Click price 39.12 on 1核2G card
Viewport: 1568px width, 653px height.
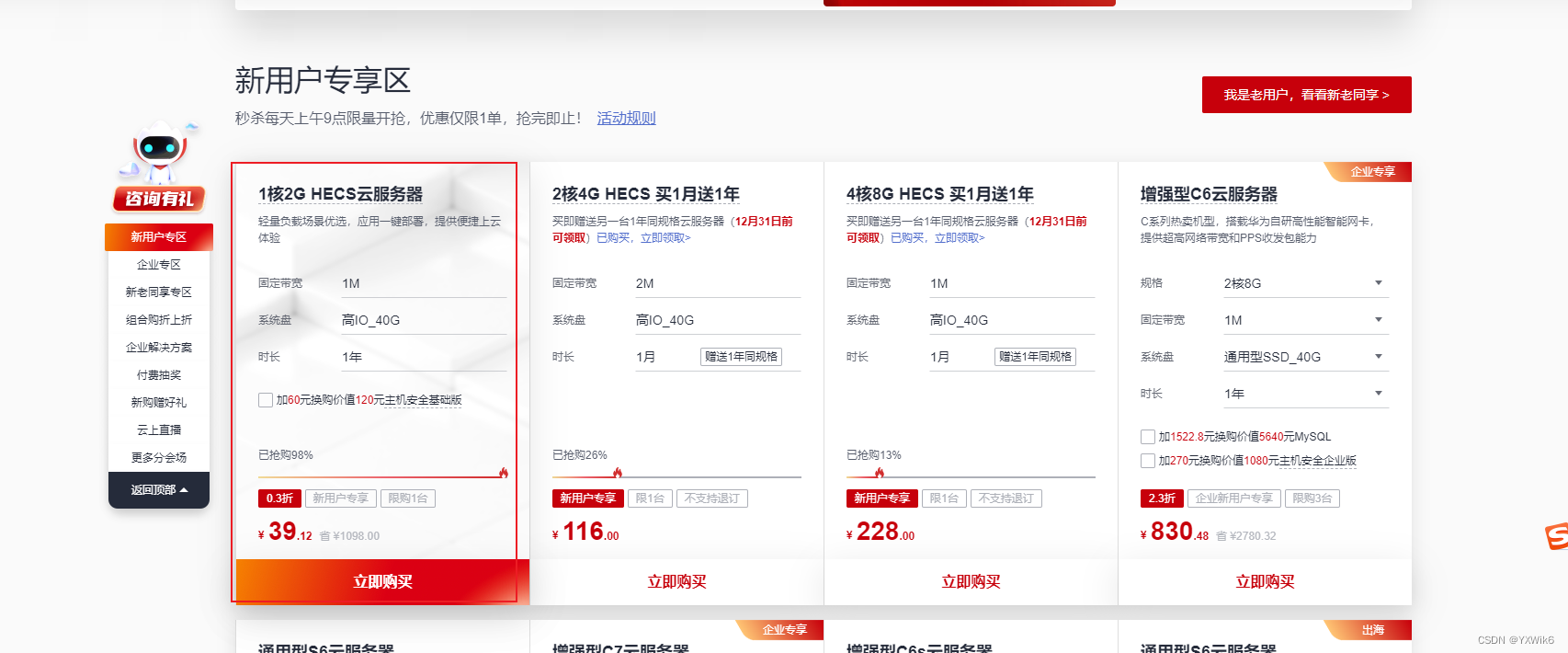tap(286, 533)
